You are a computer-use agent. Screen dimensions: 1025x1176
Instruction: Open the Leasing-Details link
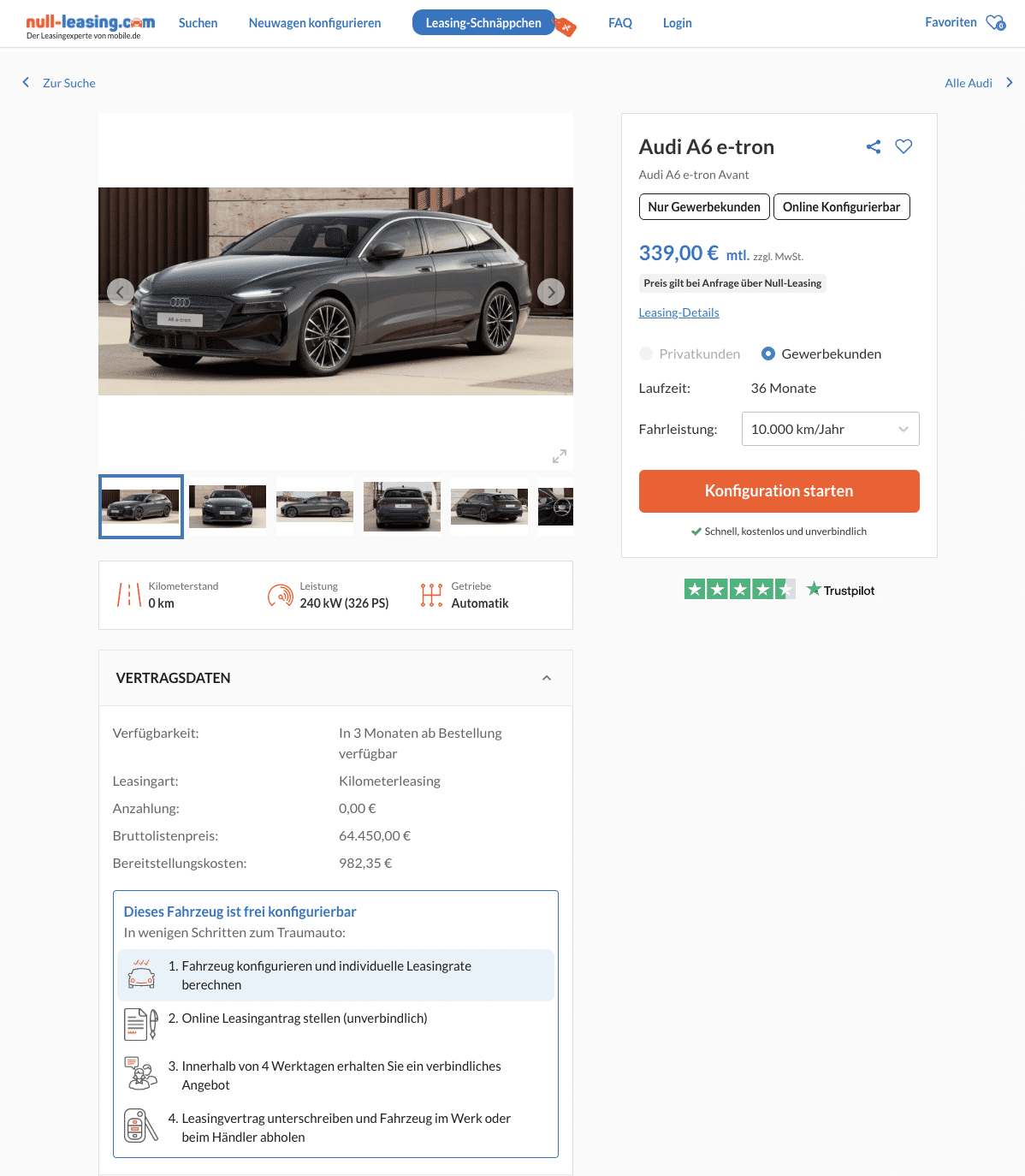tap(678, 312)
